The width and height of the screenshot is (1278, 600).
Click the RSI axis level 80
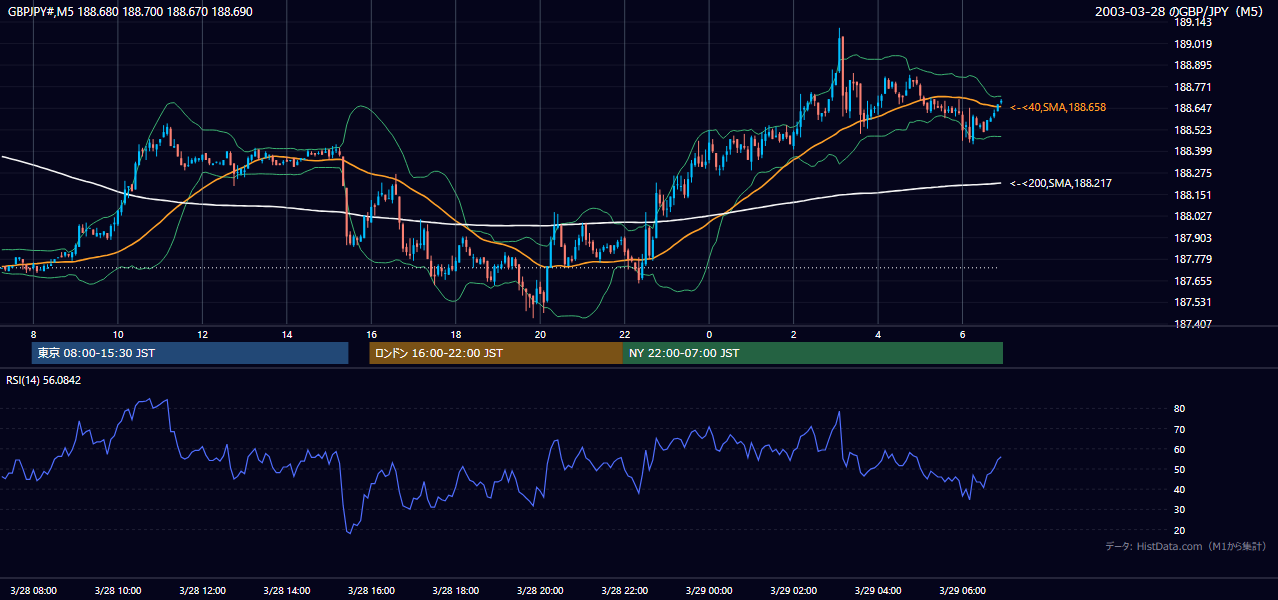pyautogui.click(x=1179, y=409)
